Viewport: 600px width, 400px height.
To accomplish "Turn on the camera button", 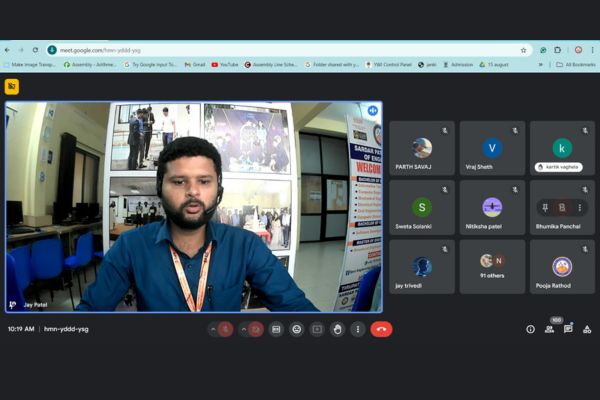I will tap(256, 329).
